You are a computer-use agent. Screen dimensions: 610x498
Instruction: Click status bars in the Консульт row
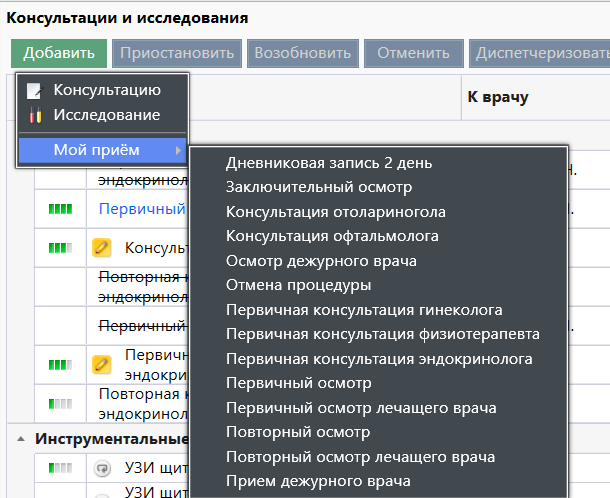point(61,247)
